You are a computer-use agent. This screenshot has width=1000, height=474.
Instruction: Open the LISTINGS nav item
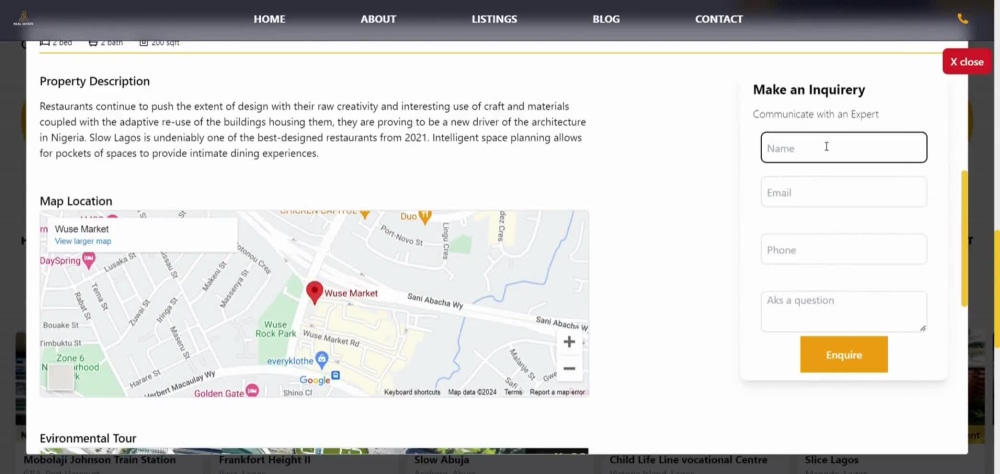(x=494, y=19)
